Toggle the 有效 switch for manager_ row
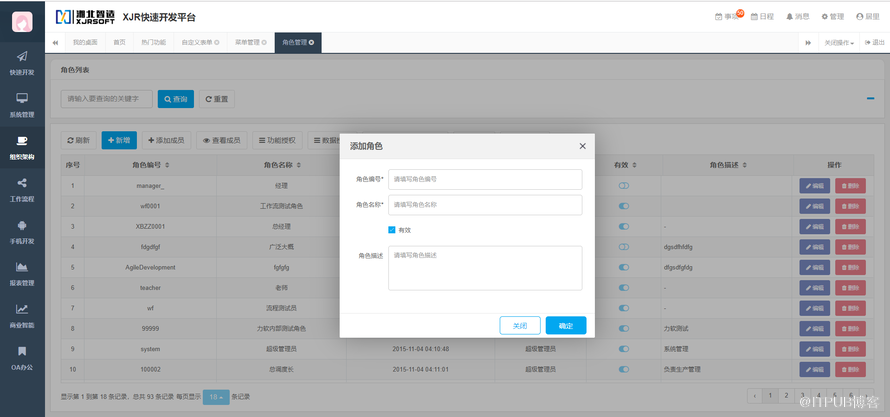The image size is (890, 417). 624,186
